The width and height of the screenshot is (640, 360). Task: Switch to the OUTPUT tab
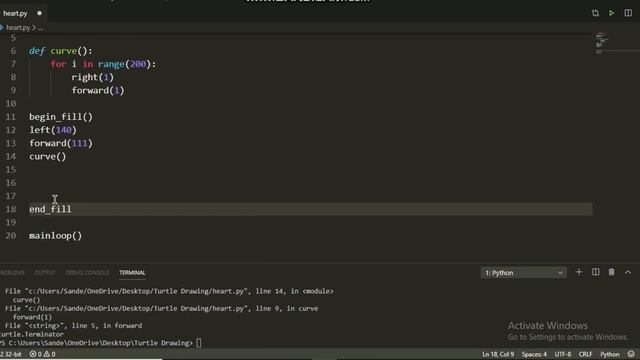(45, 273)
